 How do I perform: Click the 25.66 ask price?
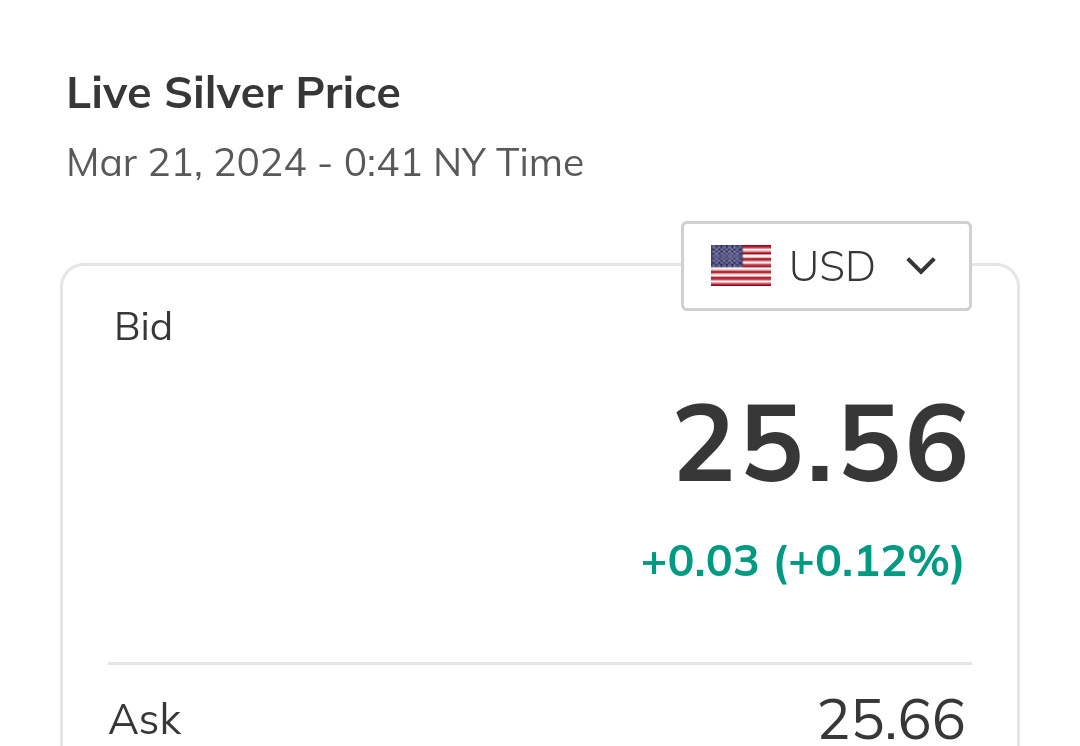(x=891, y=719)
